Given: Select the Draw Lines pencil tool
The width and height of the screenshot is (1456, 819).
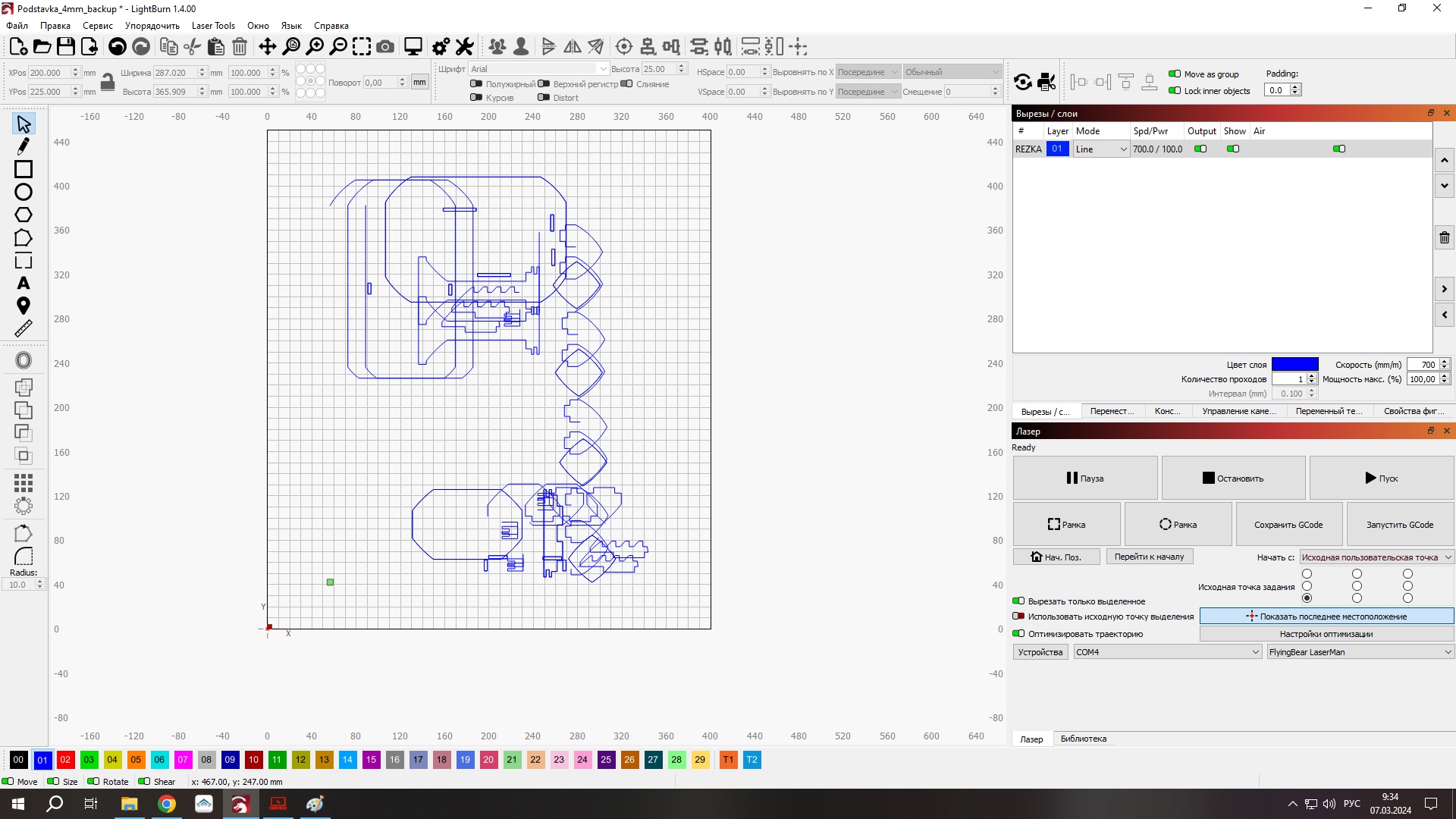Looking at the screenshot, I should 24,146.
